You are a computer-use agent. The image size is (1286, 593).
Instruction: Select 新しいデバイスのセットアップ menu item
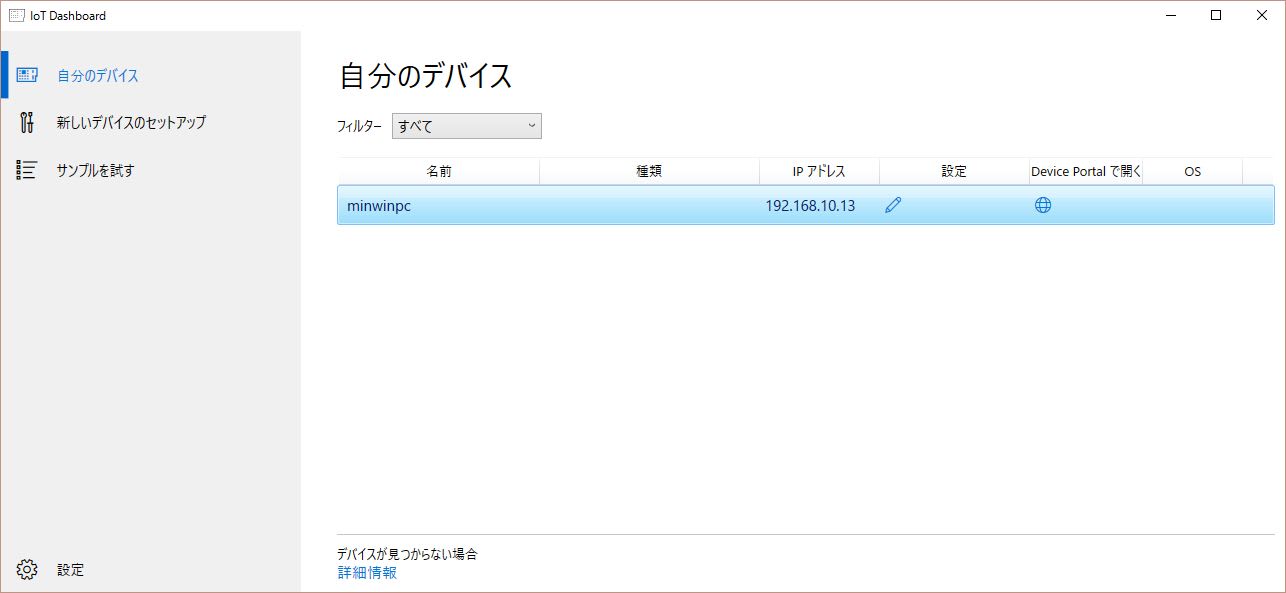pyautogui.click(x=131, y=122)
